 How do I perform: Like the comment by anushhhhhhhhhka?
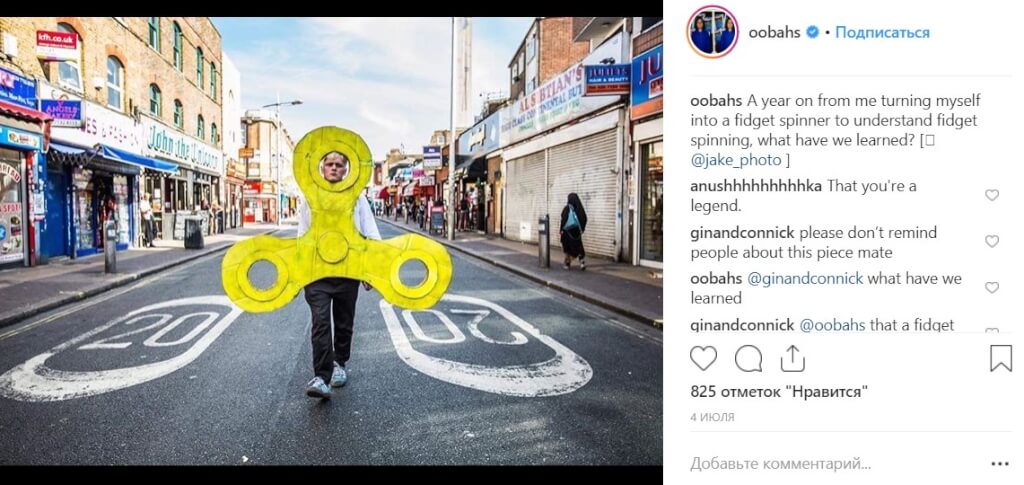pyautogui.click(x=992, y=195)
